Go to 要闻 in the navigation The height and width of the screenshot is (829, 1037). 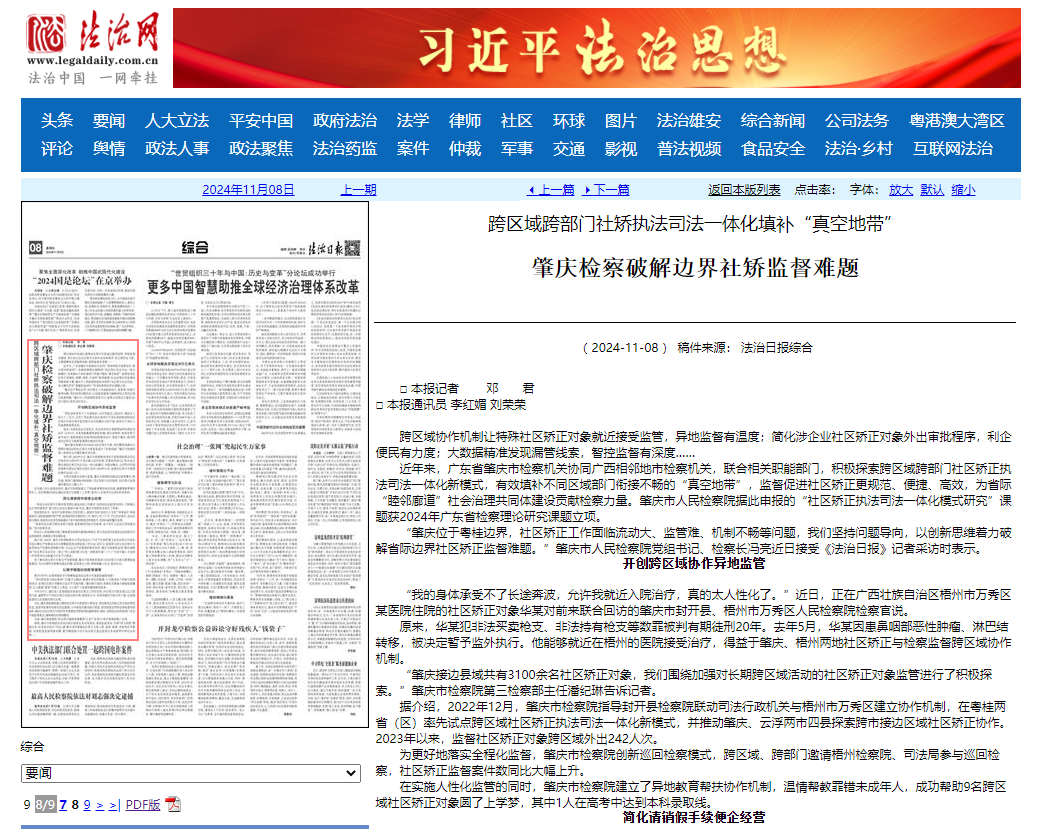pos(109,120)
